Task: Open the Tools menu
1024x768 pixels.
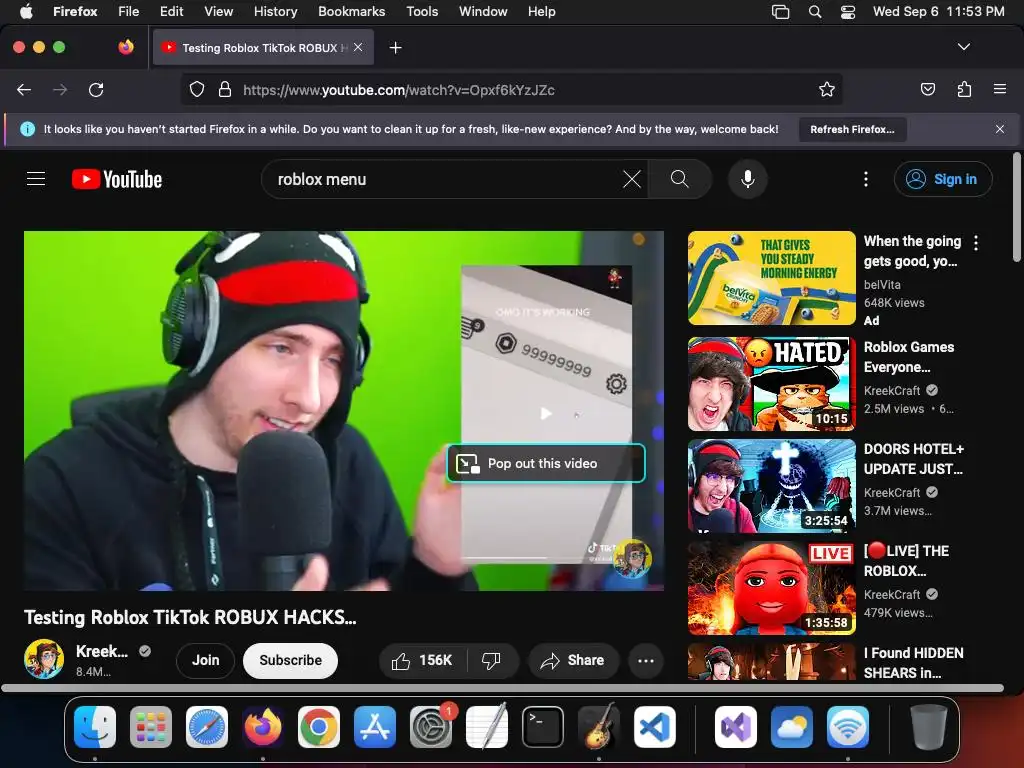Action: [422, 12]
